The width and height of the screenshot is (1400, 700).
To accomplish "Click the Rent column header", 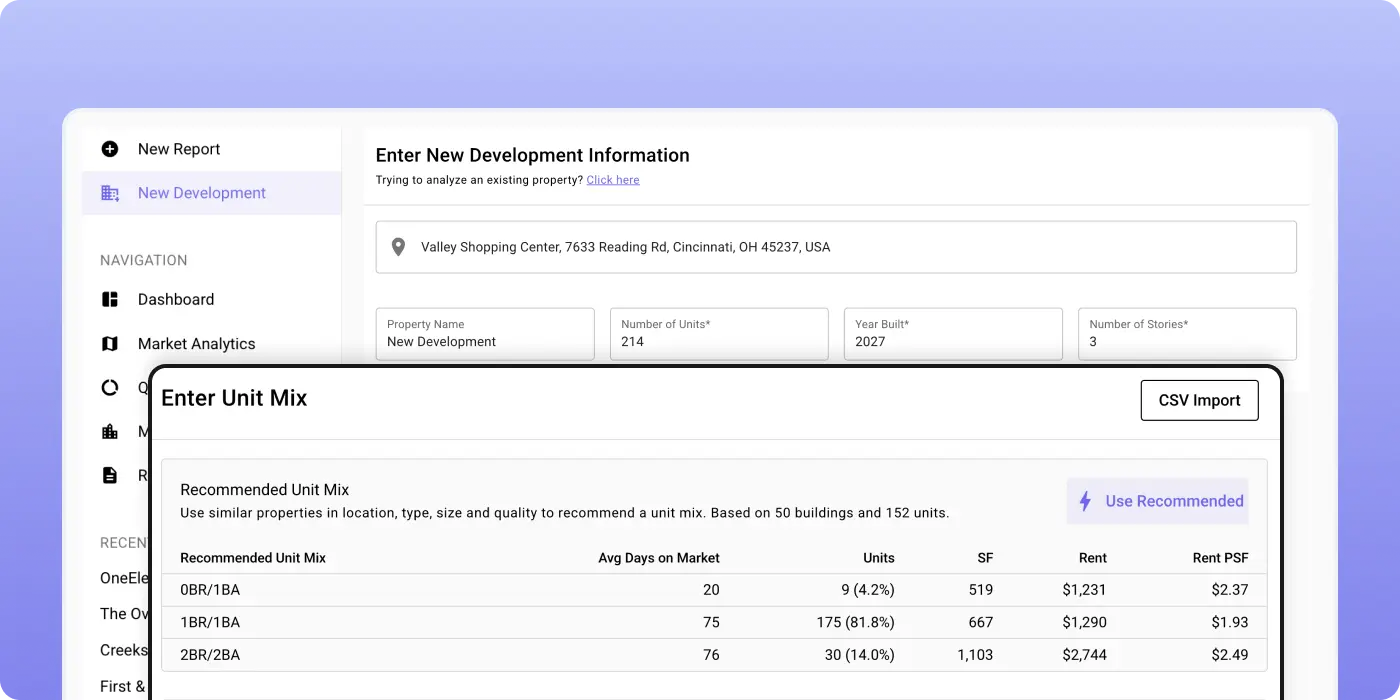I will (1093, 558).
